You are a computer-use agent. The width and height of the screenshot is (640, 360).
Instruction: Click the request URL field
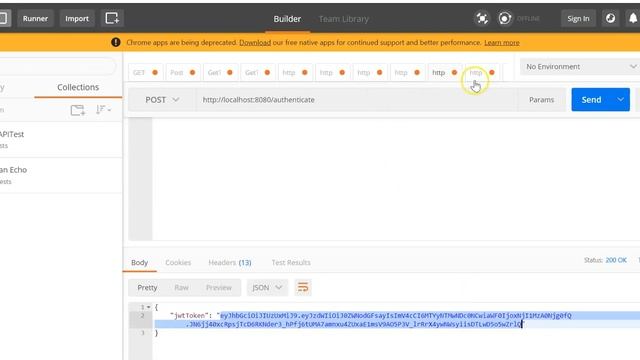click(356, 100)
